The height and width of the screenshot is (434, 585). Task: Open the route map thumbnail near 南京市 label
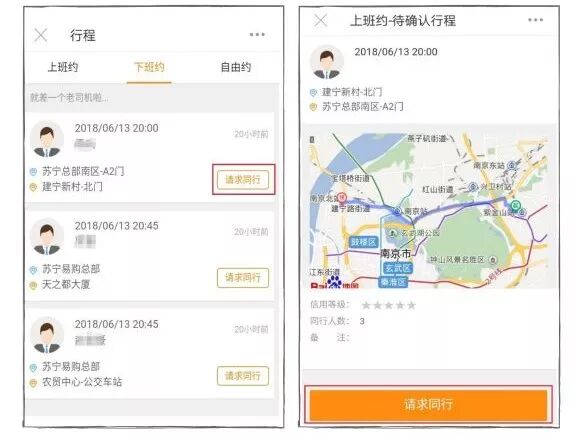coord(428,210)
